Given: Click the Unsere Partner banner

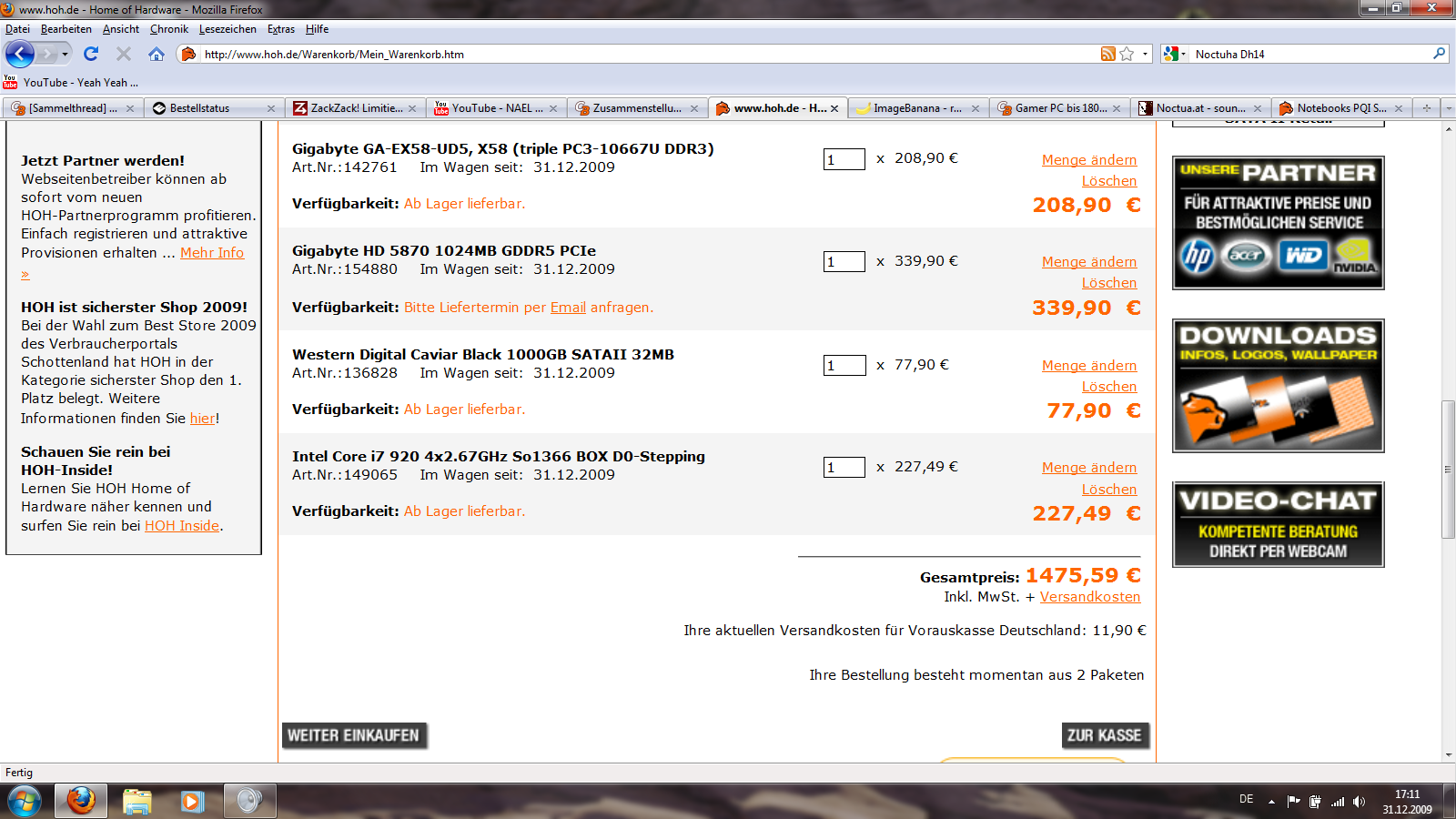Looking at the screenshot, I should (1279, 223).
